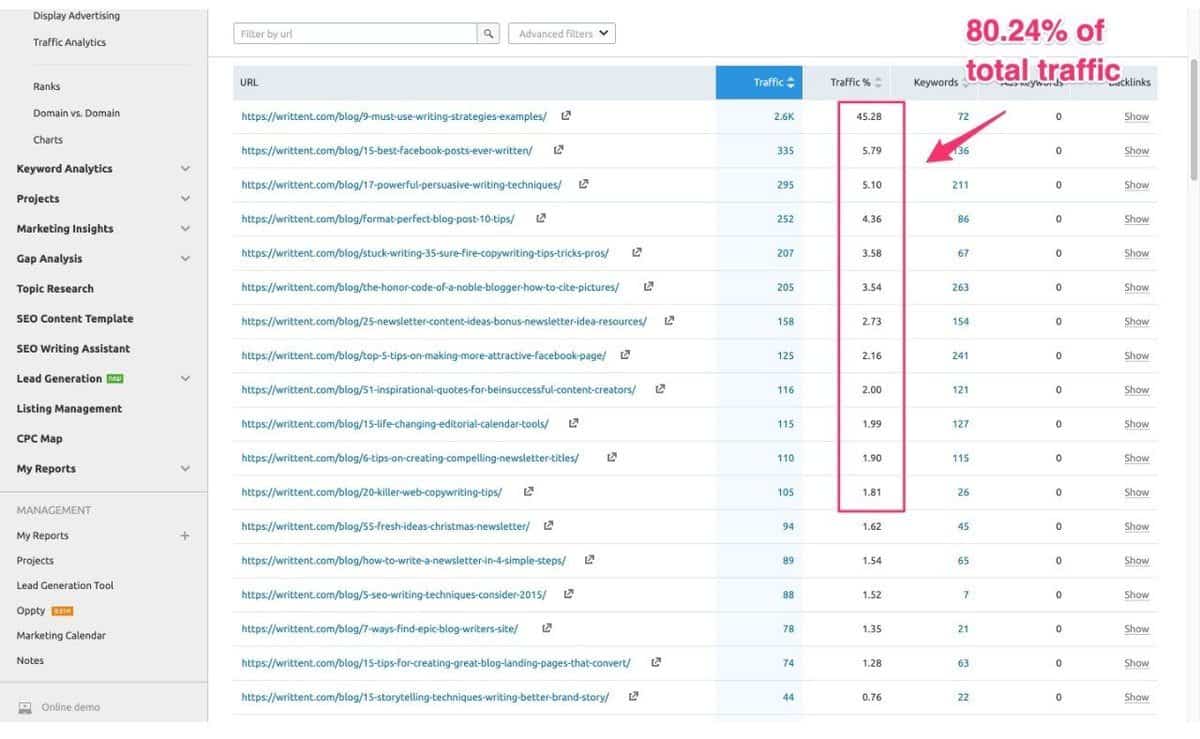Open the 17-powerful-persuasive-writing-techniques URL
Image resolution: width=1200 pixels, height=739 pixels.
click(401, 184)
